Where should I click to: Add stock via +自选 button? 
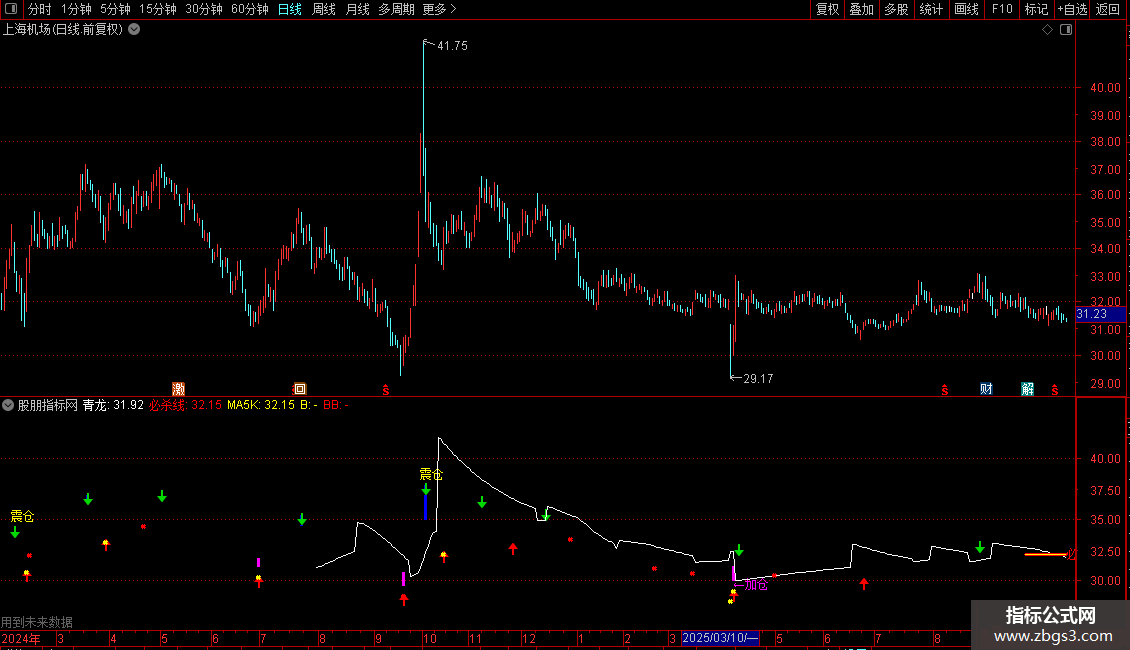tap(1072, 9)
